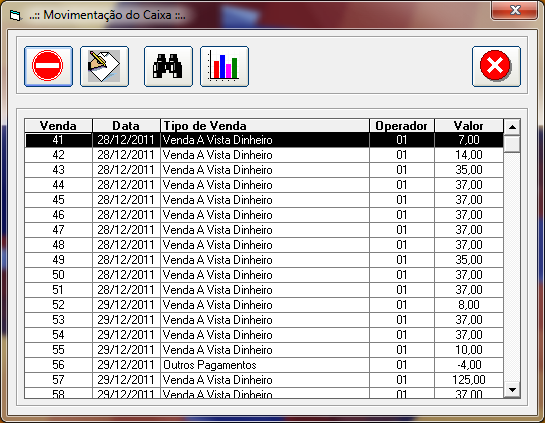Image resolution: width=545 pixels, height=423 pixels.
Task: Select the highlighted sale row 41
Action: pyautogui.click(x=264, y=140)
